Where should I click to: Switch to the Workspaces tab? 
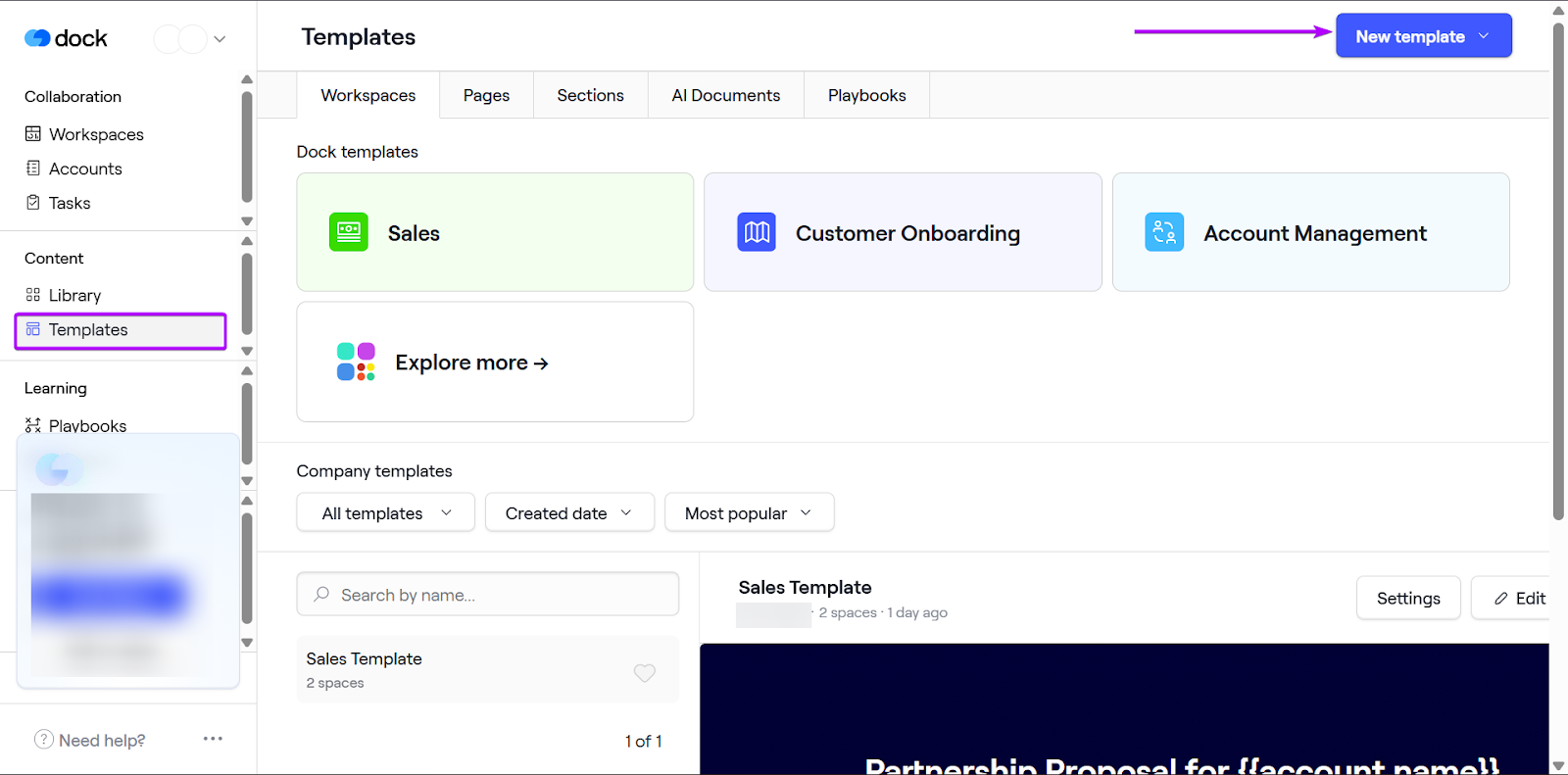368,95
